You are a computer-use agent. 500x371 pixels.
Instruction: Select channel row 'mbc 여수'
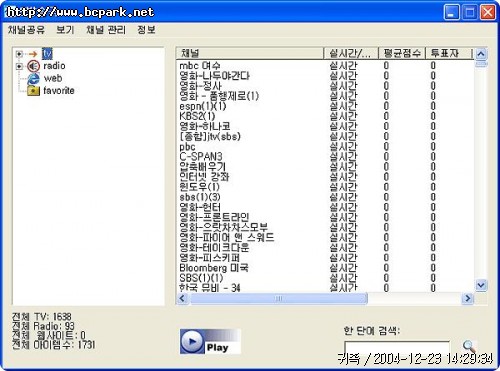tap(325, 66)
